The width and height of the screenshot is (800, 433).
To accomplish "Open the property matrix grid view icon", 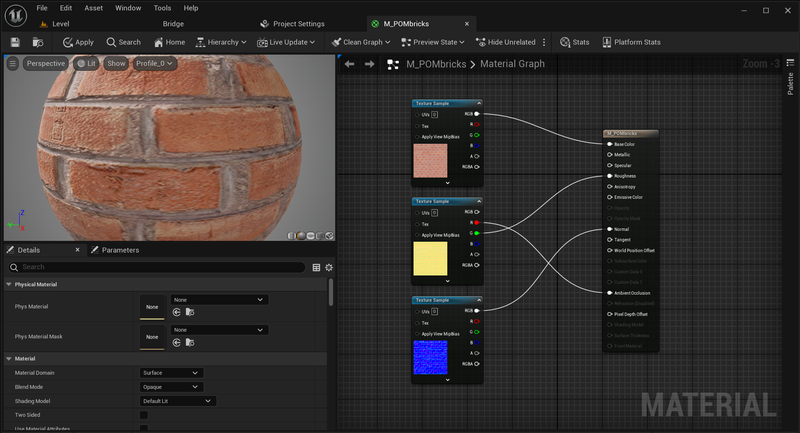I will point(316,267).
